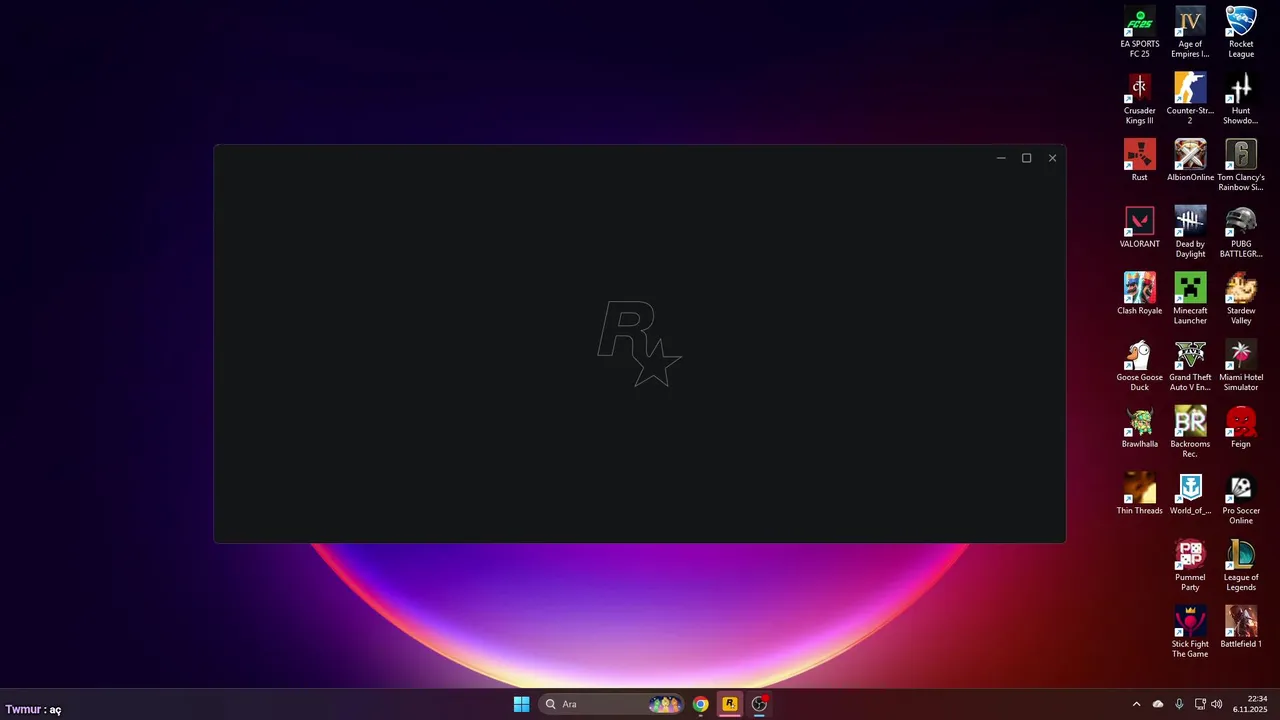Image resolution: width=1280 pixels, height=720 pixels.
Task: Select the Pro Soccer Online shortcut
Action: 1241,499
